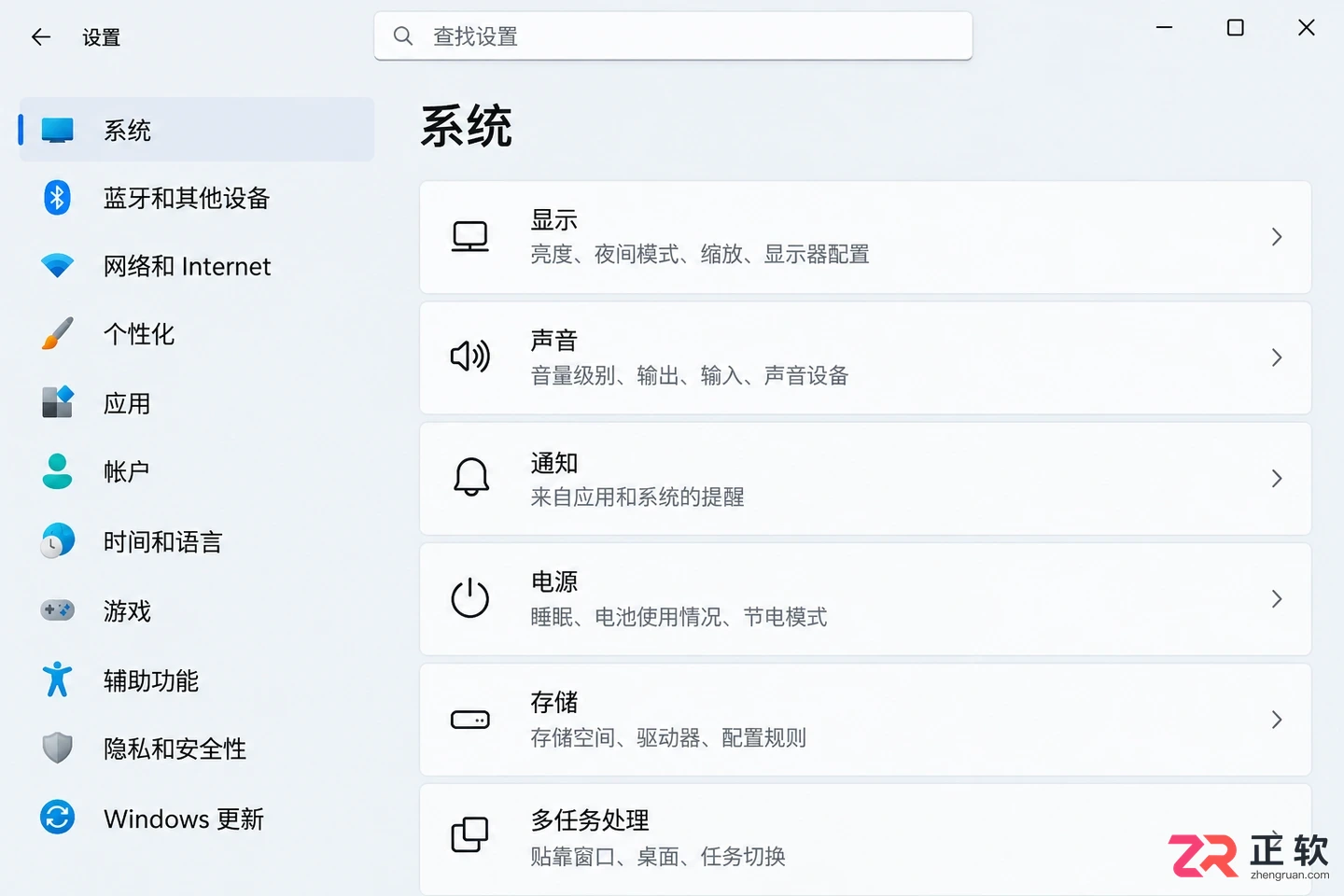Click the 游戏 gamepad icon
Image resolution: width=1344 pixels, height=896 pixels.
(58, 610)
